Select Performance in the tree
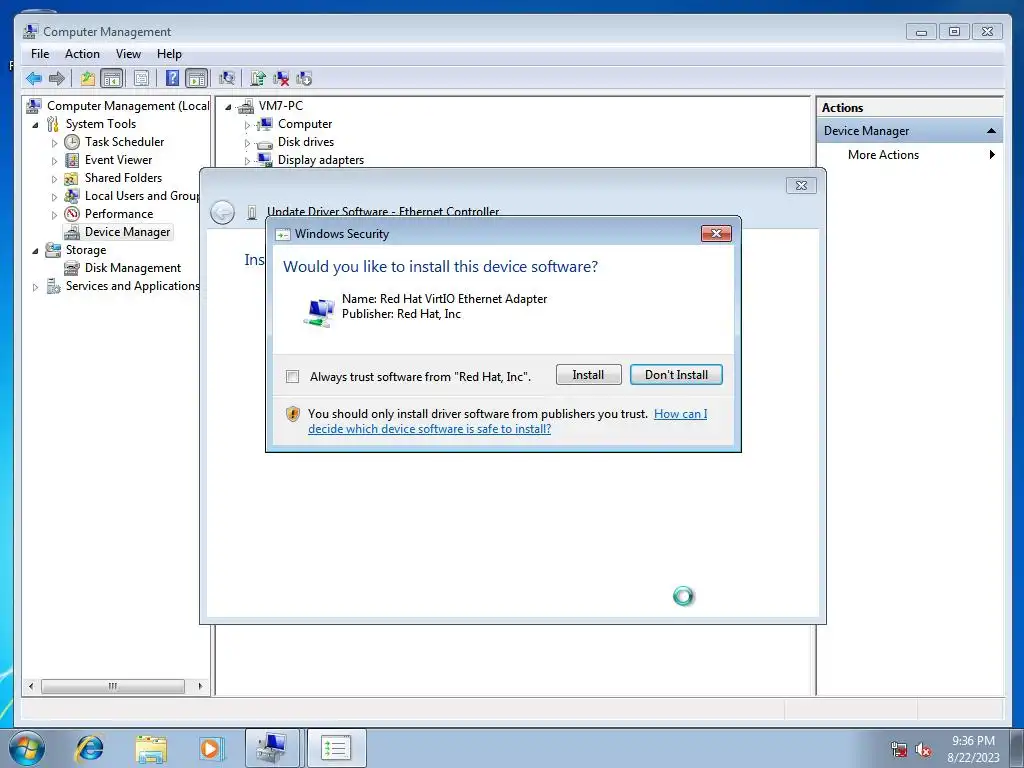The height and width of the screenshot is (768, 1024). [x=119, y=214]
